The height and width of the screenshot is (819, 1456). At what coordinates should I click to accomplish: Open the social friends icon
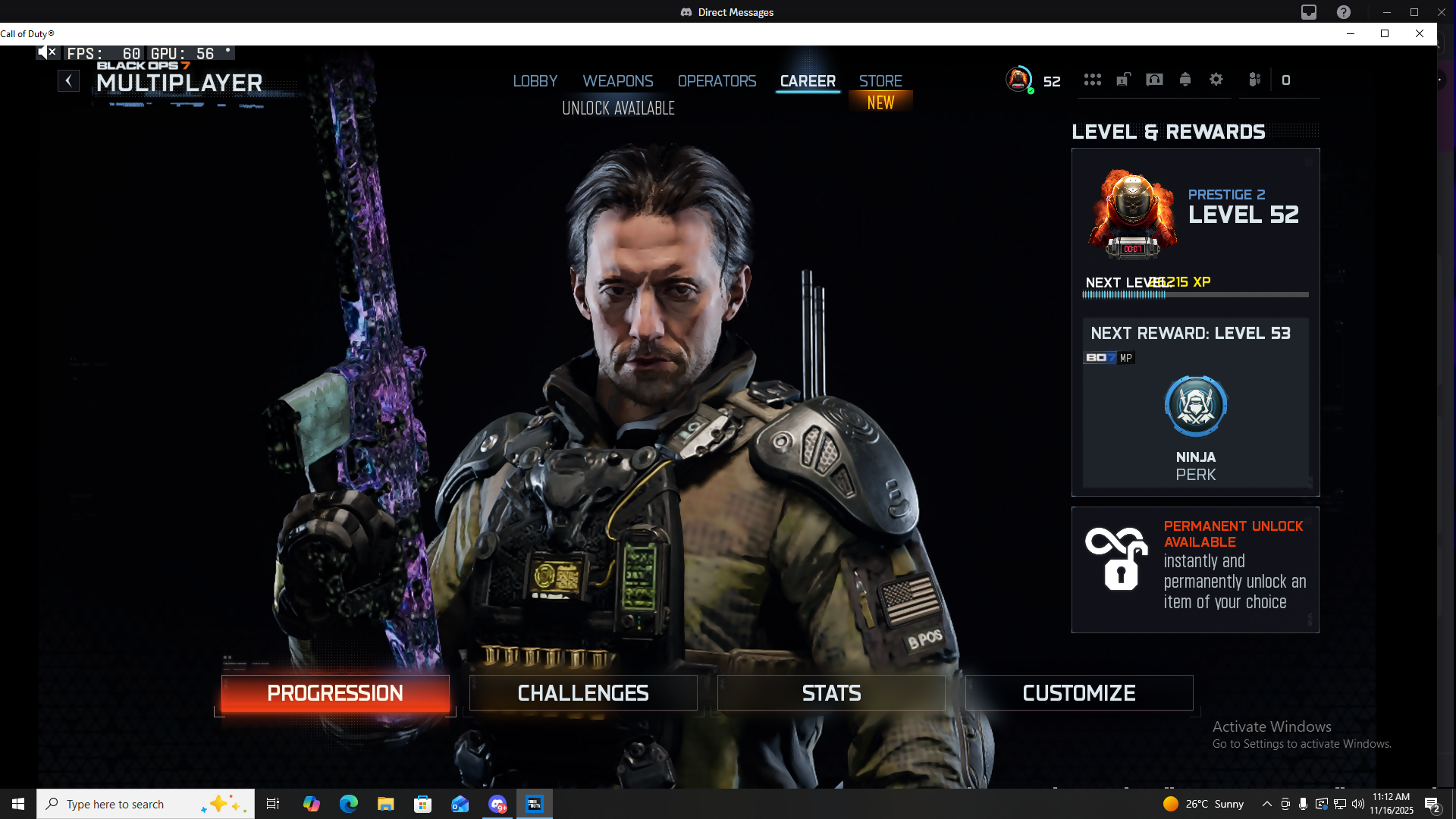(1255, 80)
